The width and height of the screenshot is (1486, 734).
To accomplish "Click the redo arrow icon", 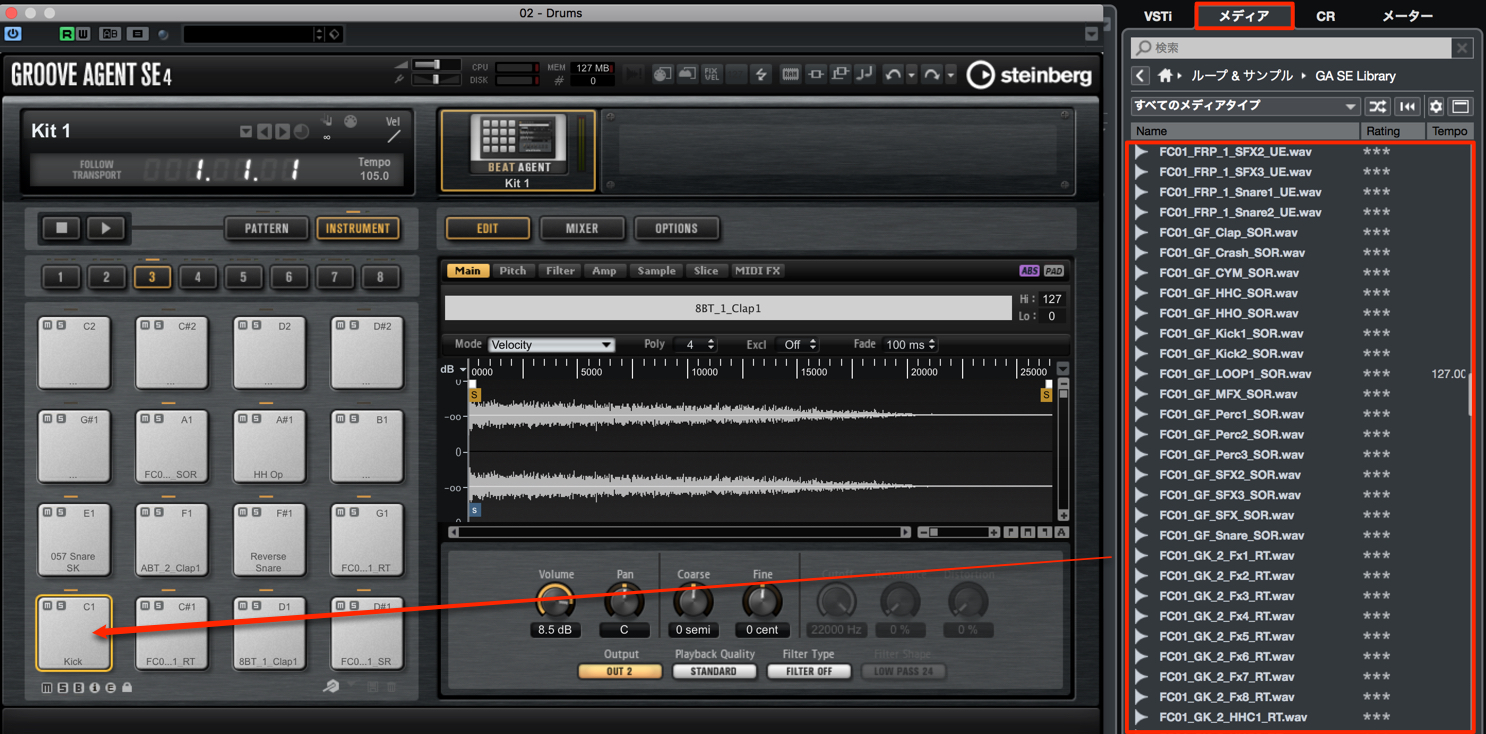I will tap(932, 75).
